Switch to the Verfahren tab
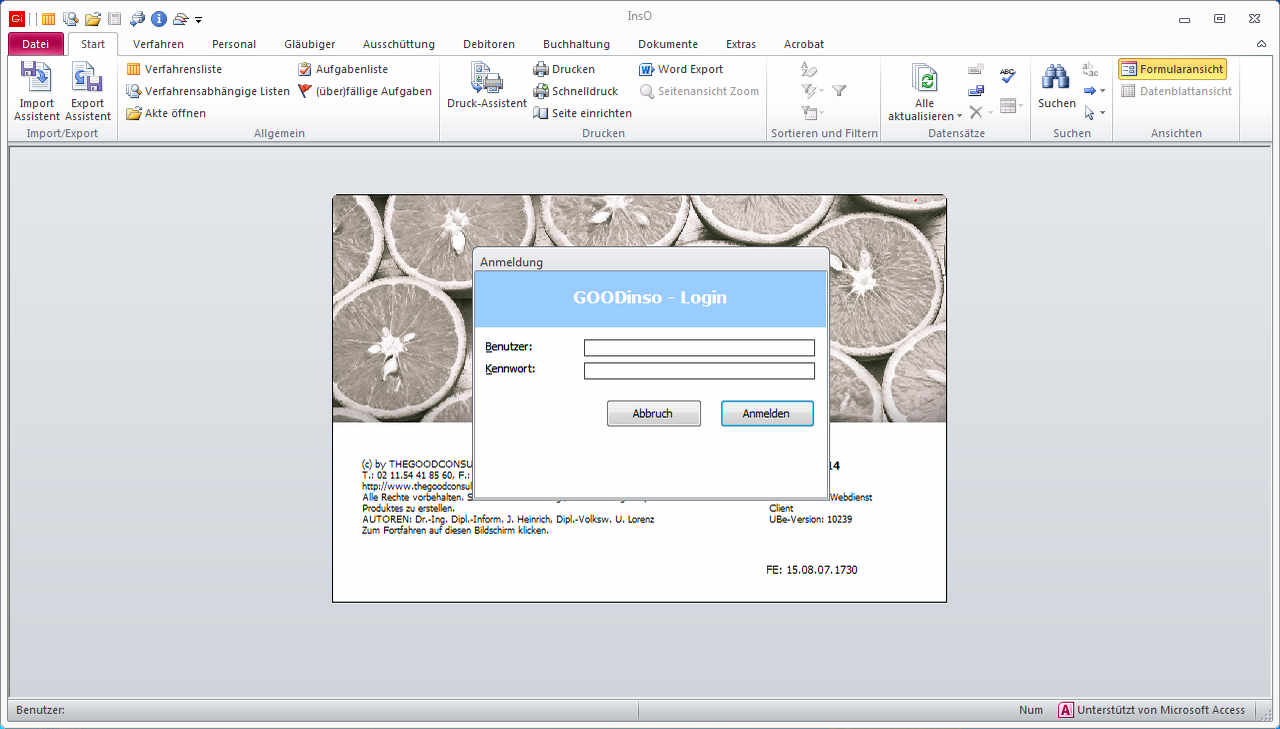Screen dimensions: 1280x729 pos(158,44)
